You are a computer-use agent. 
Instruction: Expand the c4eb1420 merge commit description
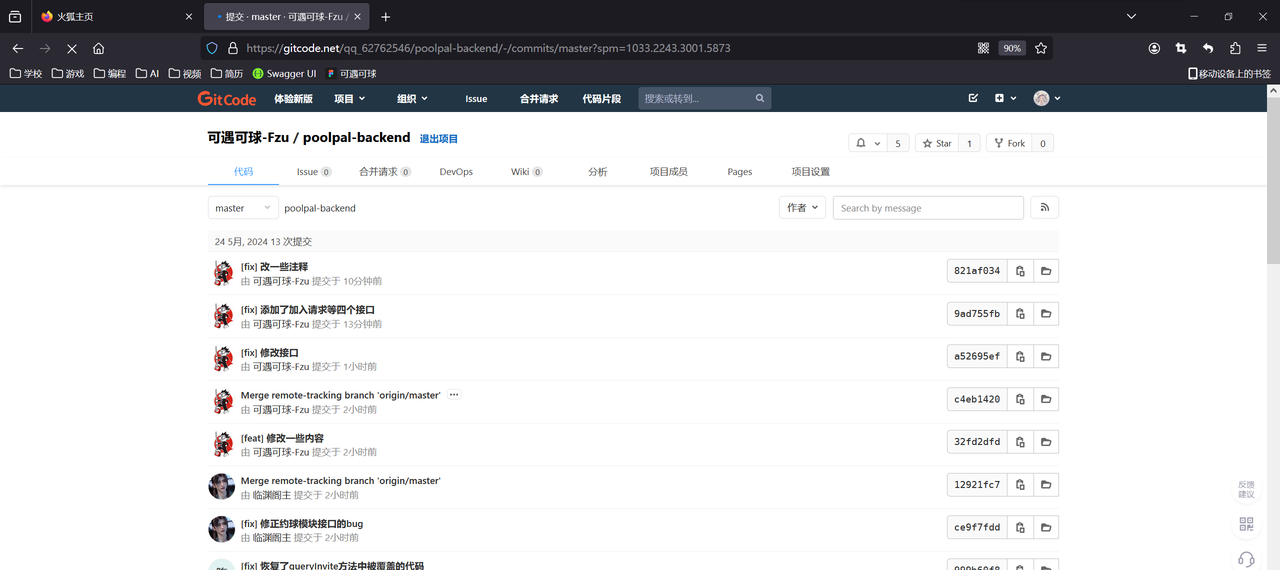tap(454, 395)
